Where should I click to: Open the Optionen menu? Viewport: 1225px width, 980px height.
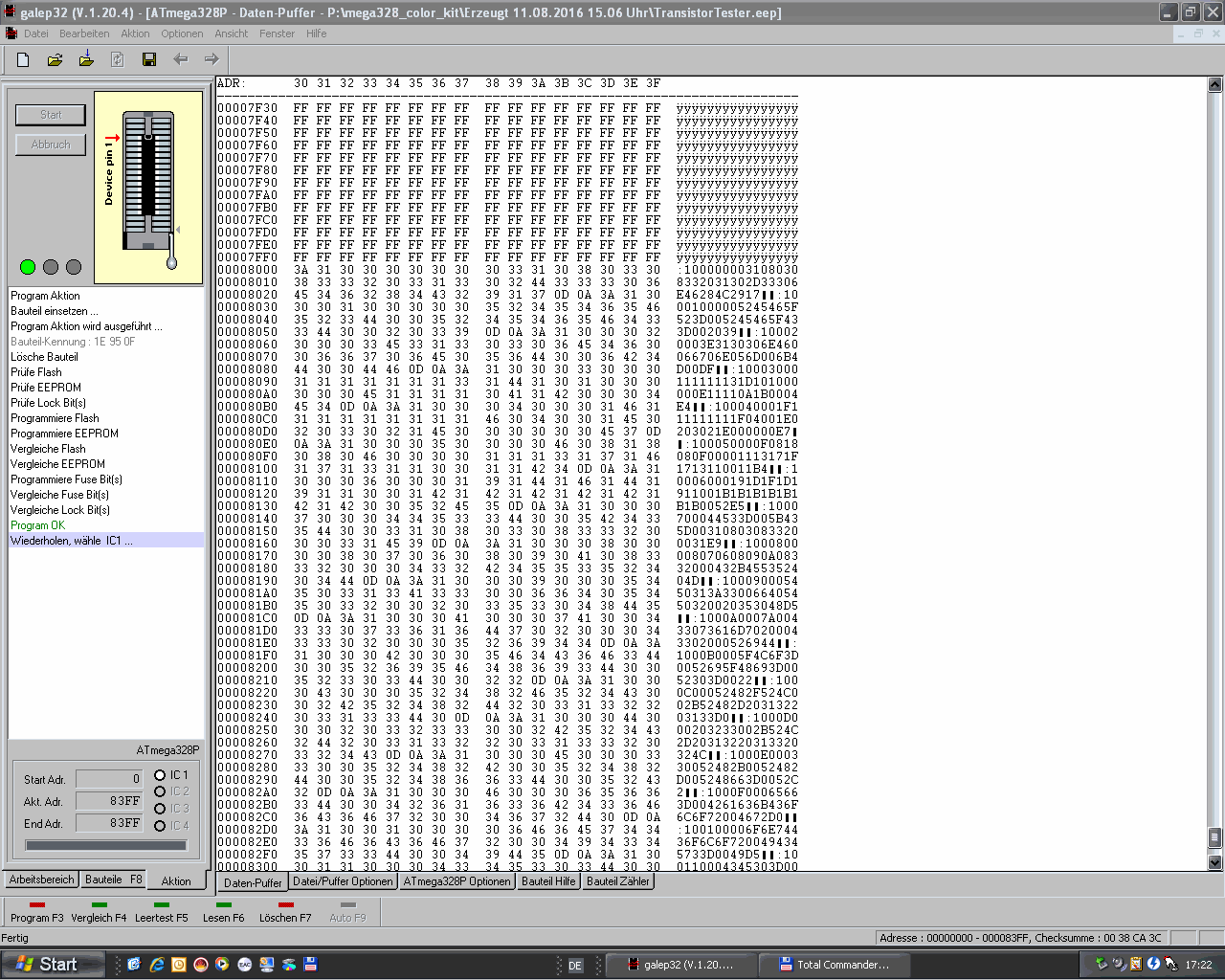182,33
